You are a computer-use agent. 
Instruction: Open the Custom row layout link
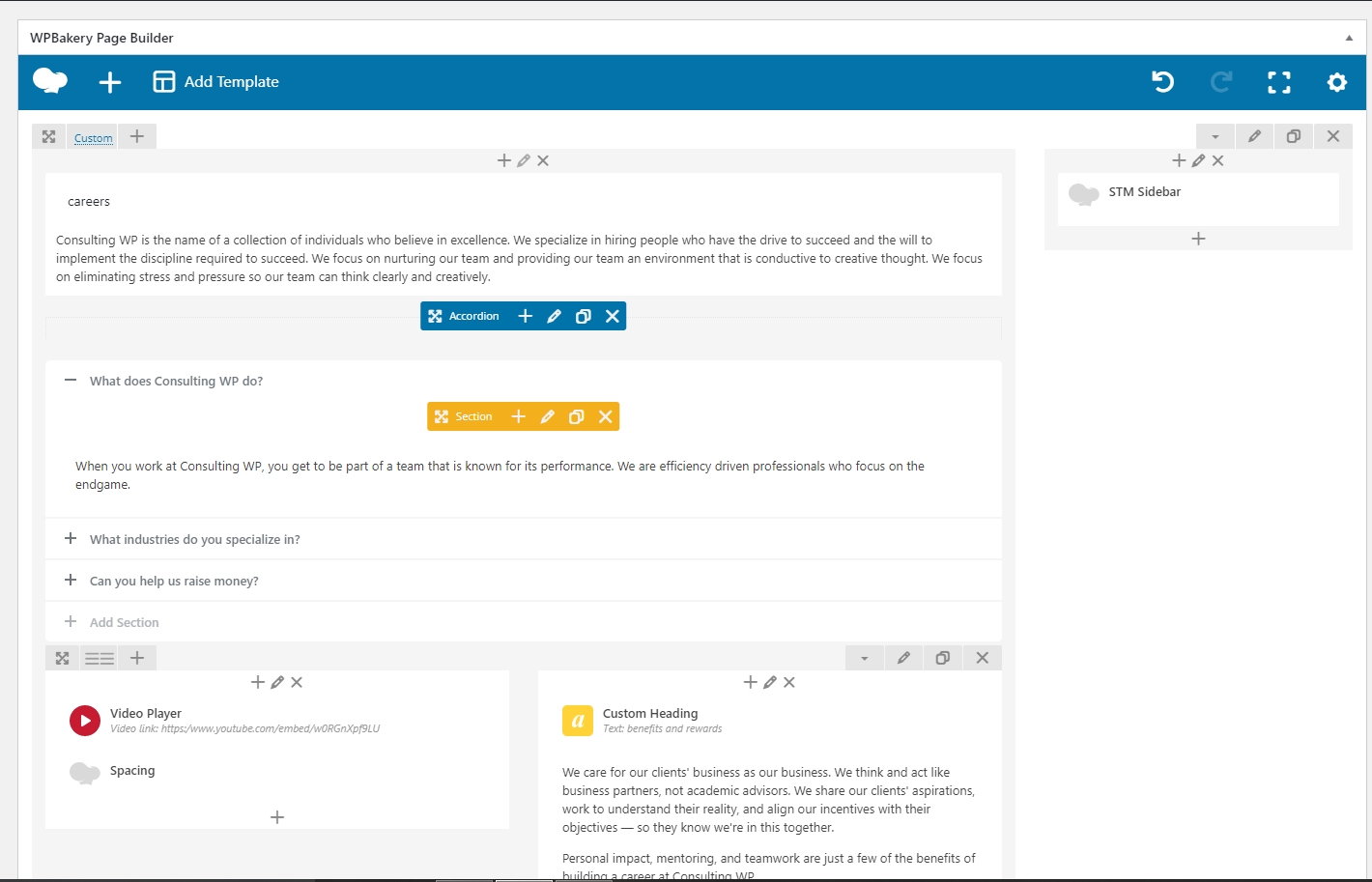point(94,138)
